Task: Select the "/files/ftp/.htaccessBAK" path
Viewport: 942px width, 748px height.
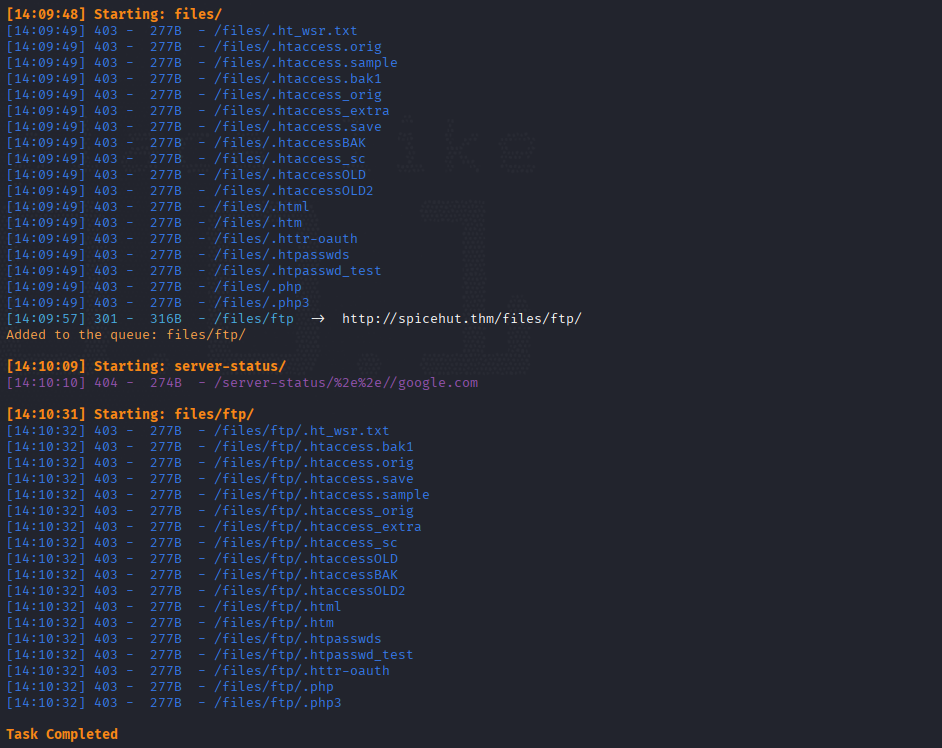Action: tap(306, 575)
